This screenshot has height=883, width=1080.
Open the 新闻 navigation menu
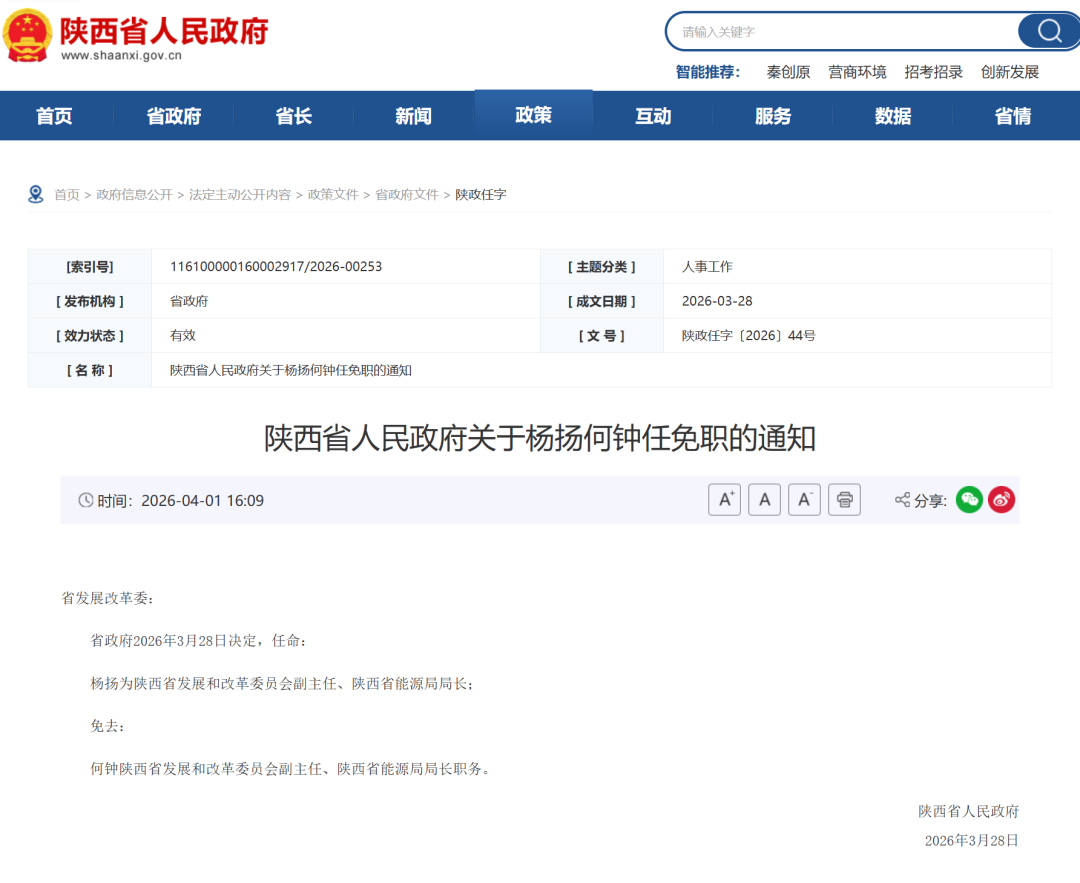coord(413,115)
